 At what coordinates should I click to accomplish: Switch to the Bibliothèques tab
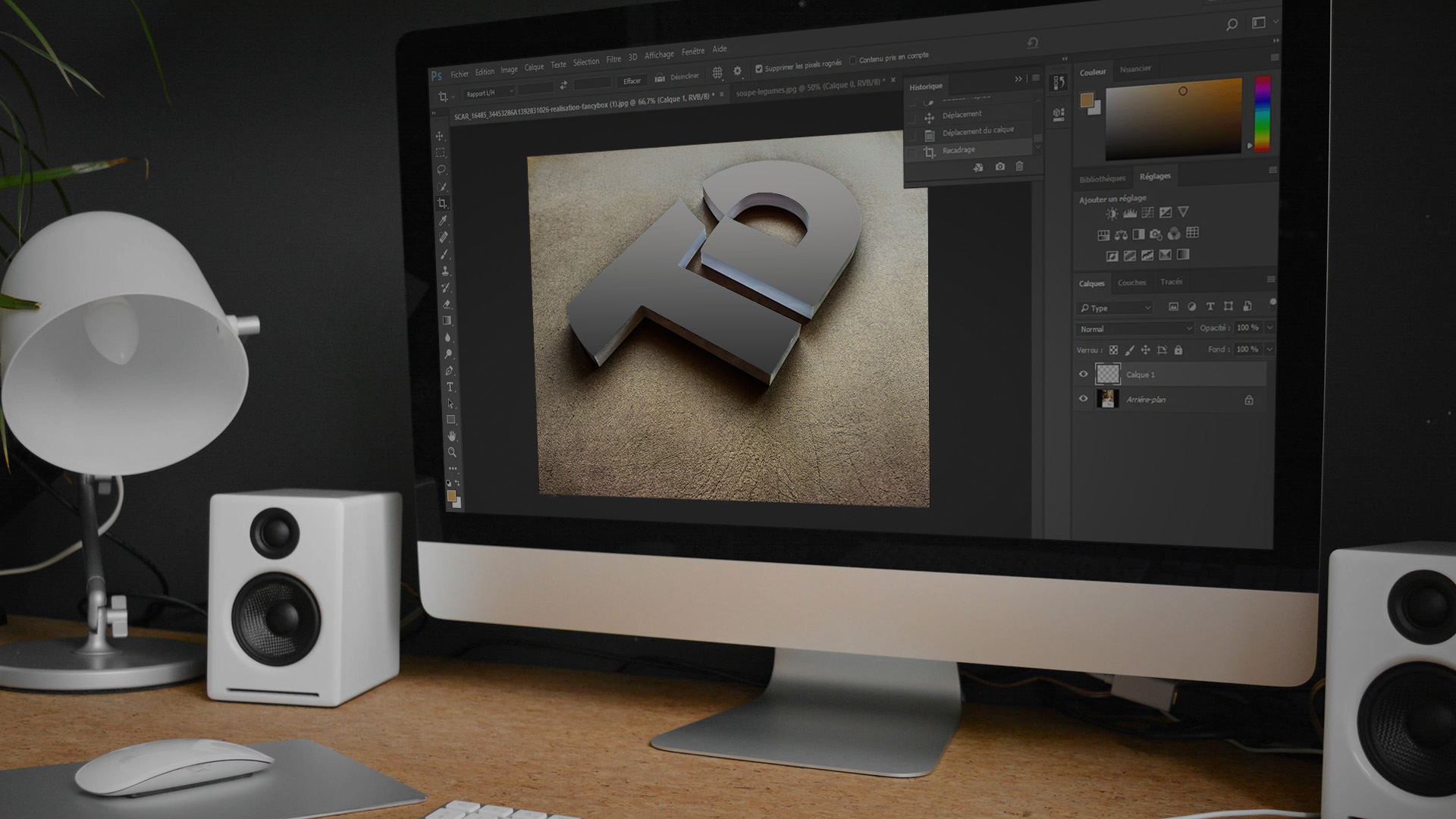coord(1102,179)
